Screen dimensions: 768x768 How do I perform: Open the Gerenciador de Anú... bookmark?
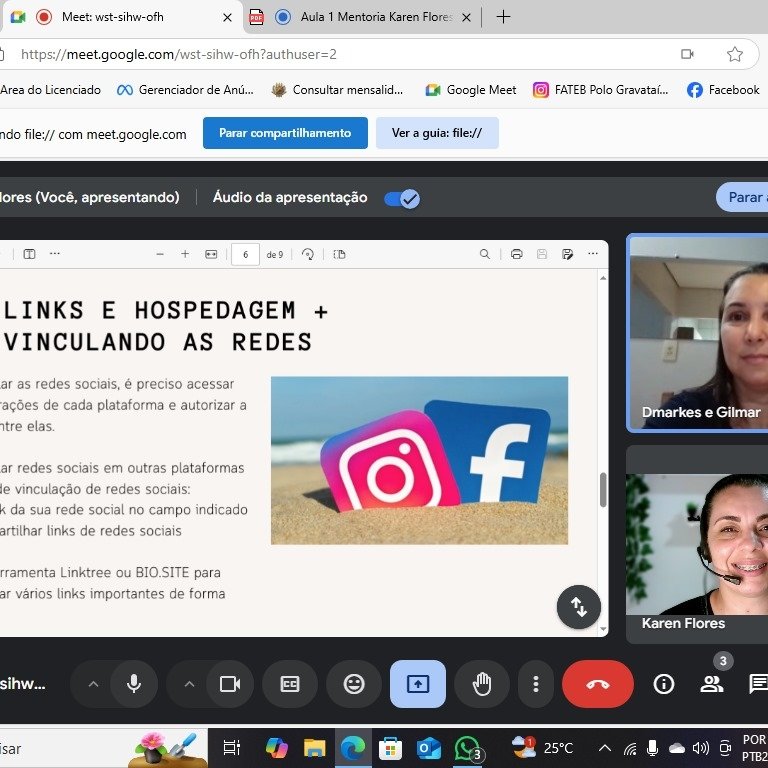coord(185,90)
